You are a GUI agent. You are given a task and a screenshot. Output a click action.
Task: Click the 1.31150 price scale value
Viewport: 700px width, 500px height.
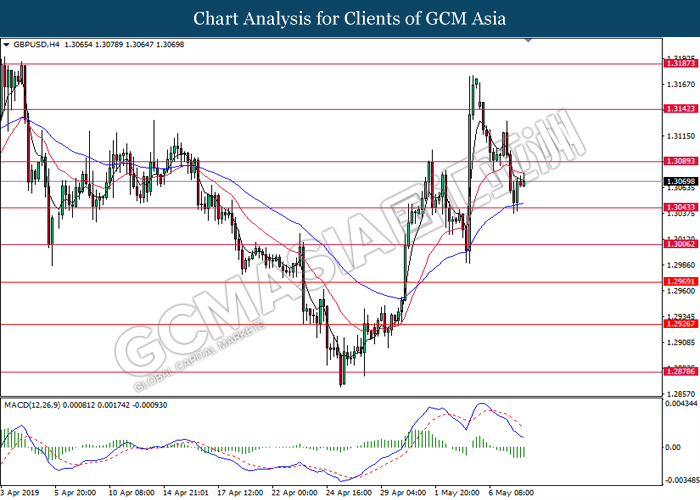point(680,136)
